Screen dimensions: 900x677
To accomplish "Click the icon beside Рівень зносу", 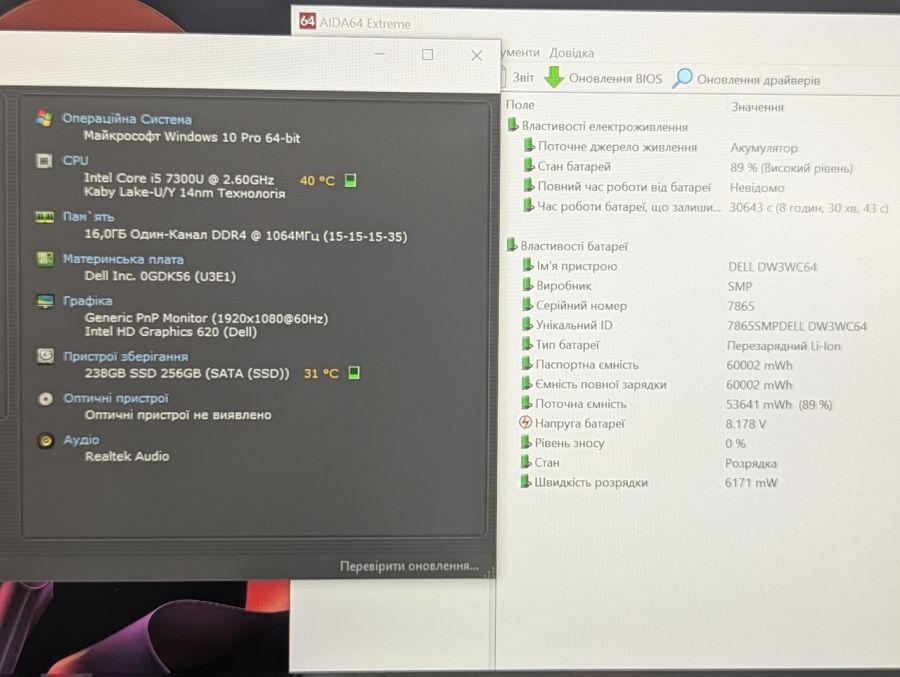I will pos(526,443).
